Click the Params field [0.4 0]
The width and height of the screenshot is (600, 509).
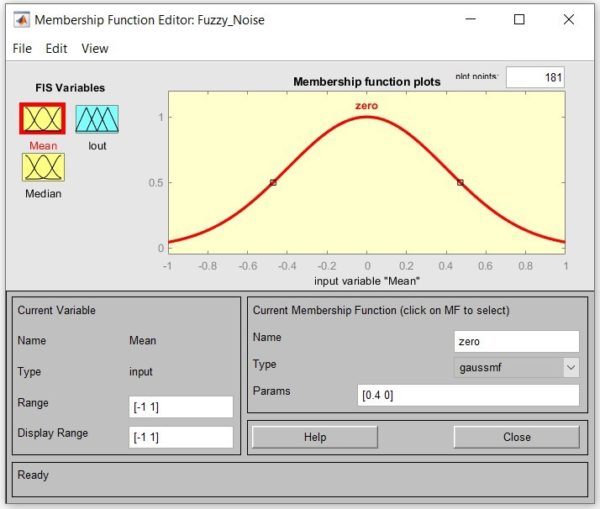(468, 395)
